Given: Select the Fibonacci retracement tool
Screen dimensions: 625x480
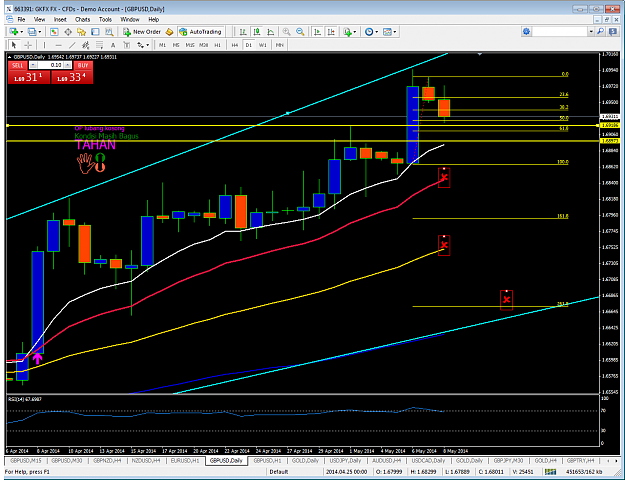Looking at the screenshot, I should [99, 45].
